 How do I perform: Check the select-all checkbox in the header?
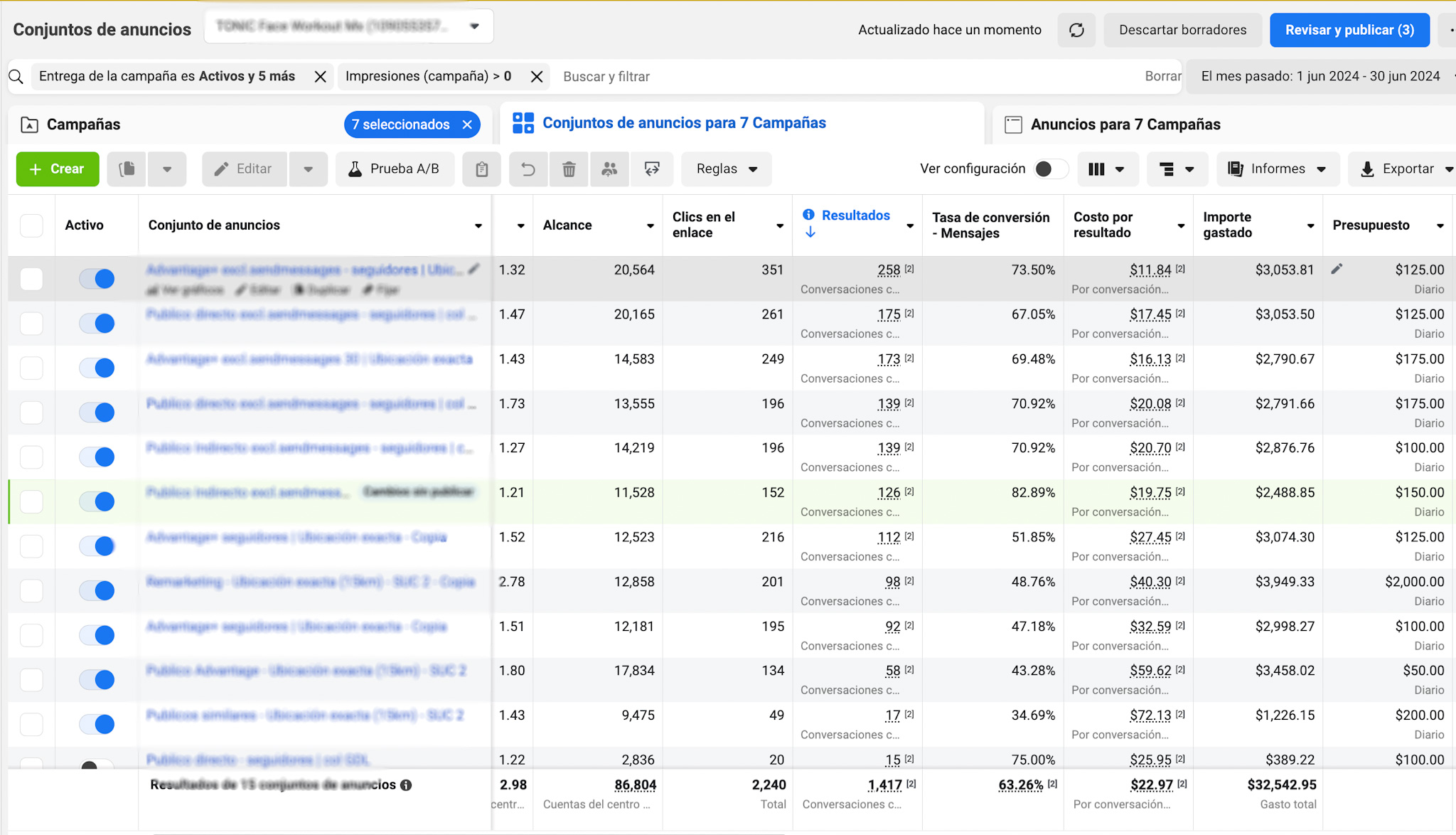tap(31, 225)
